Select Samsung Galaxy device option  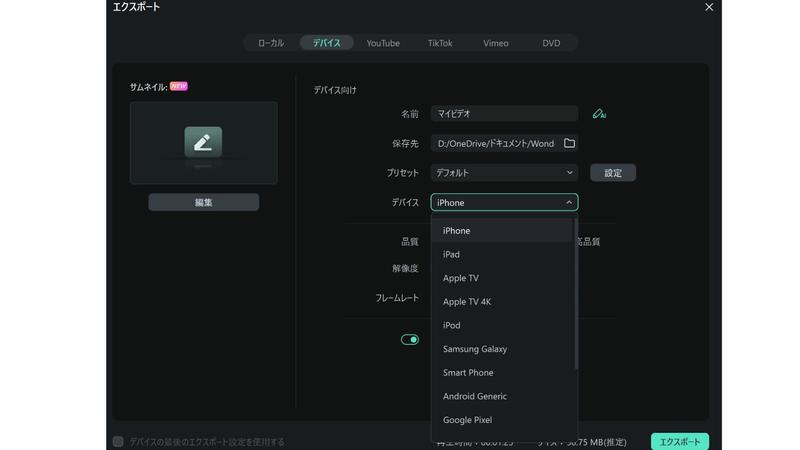coord(503,349)
